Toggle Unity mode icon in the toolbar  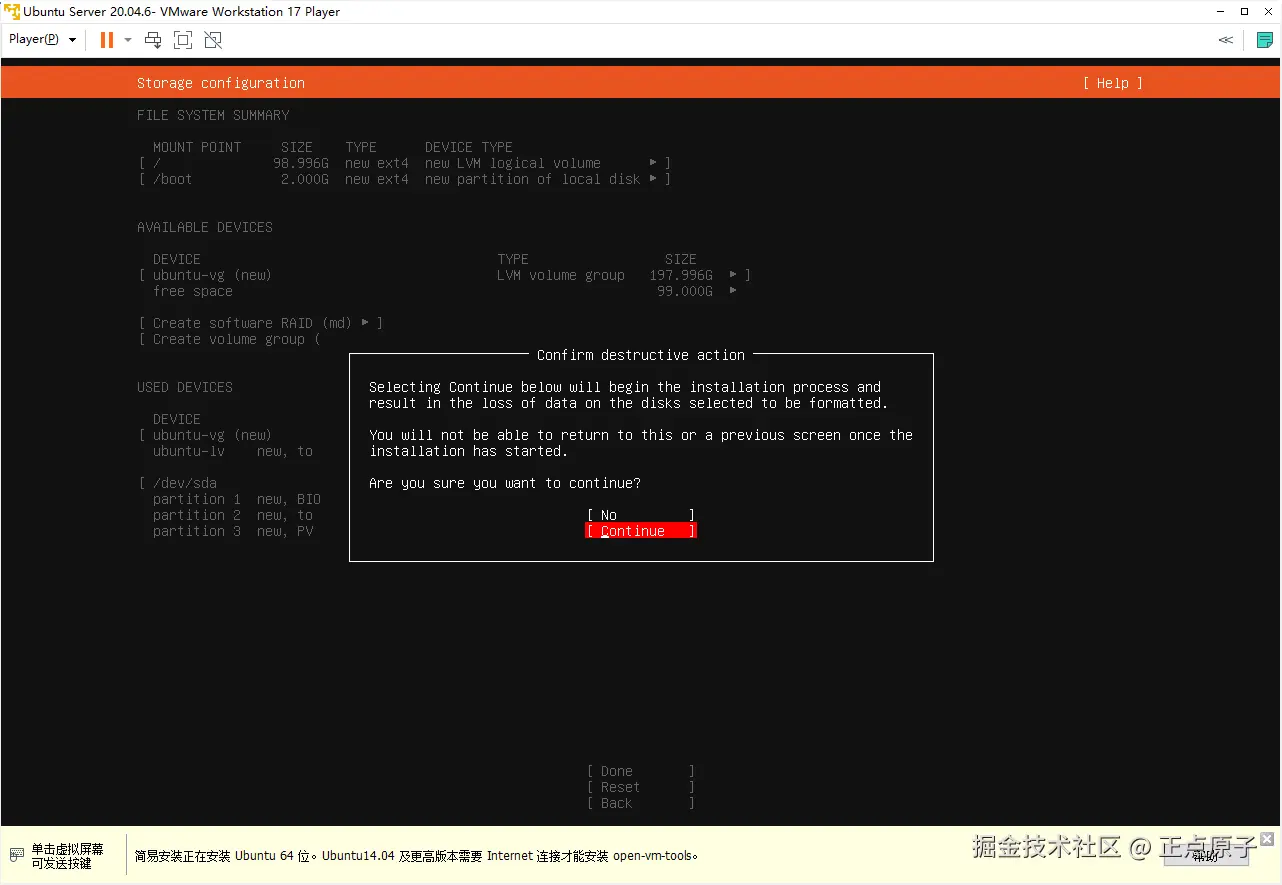click(213, 40)
